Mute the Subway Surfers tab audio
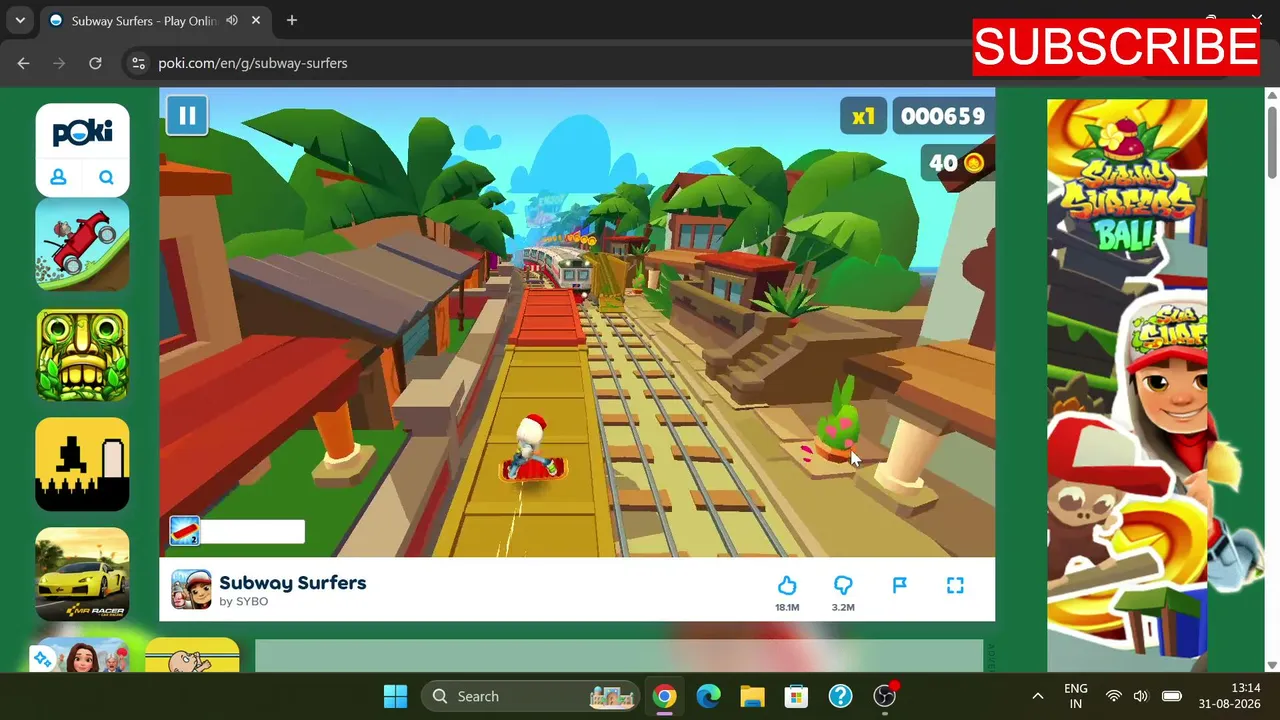This screenshot has height=720, width=1280. [x=232, y=20]
